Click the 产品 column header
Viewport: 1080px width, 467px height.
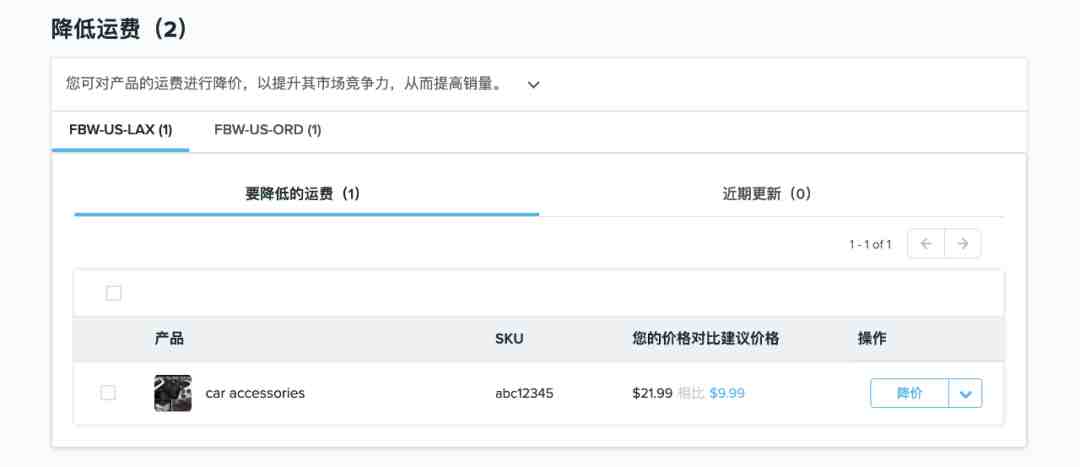(x=169, y=339)
